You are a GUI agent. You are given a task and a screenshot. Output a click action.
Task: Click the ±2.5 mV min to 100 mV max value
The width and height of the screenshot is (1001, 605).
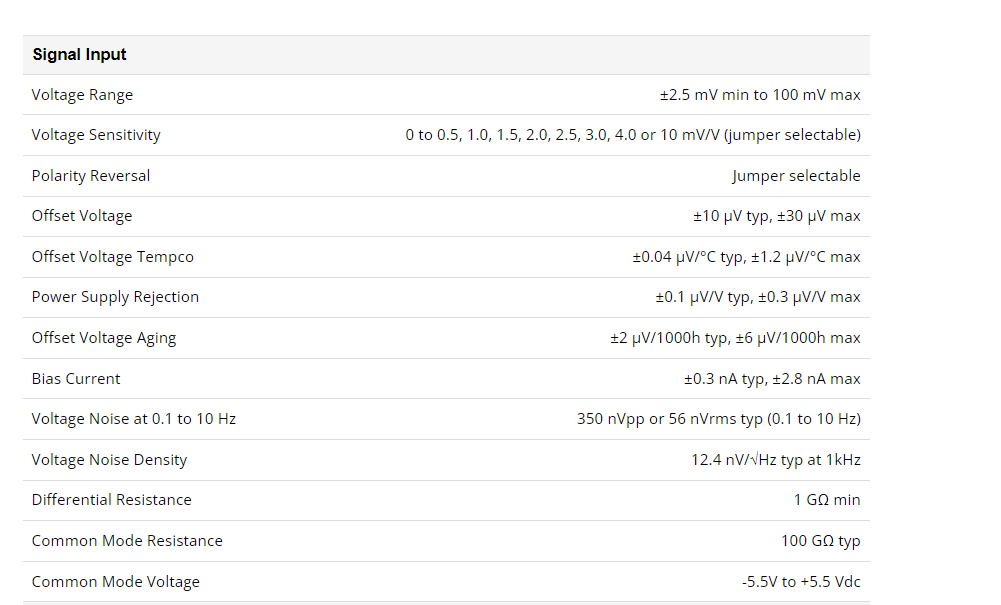[760, 95]
